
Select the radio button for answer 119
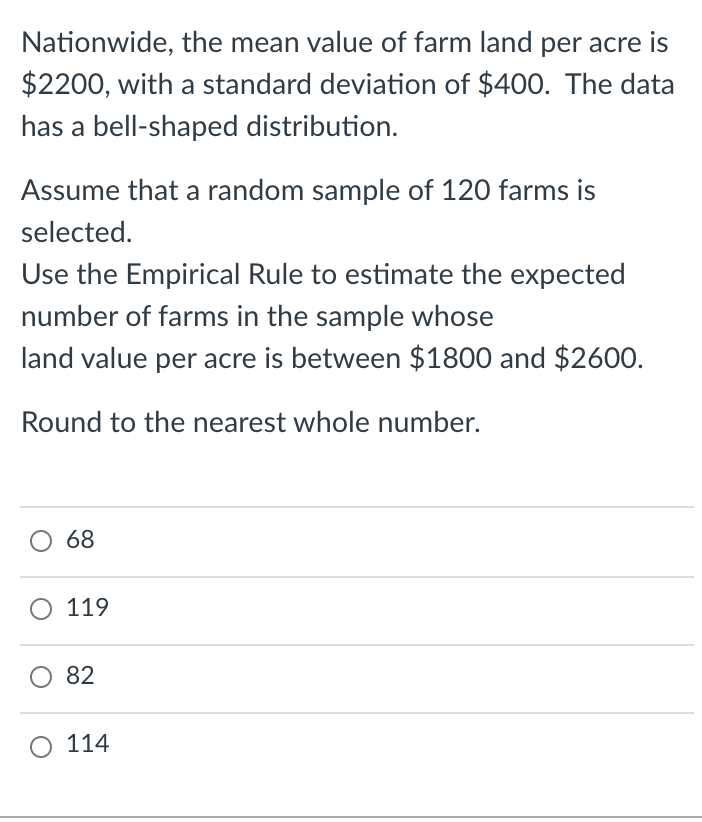point(40,609)
